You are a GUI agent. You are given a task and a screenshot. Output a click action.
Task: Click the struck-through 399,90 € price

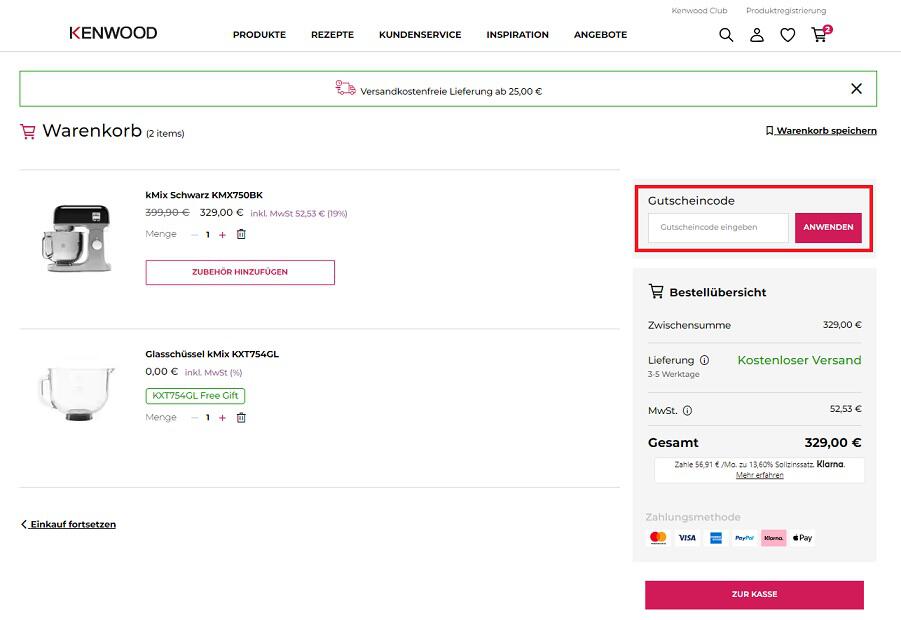167,213
